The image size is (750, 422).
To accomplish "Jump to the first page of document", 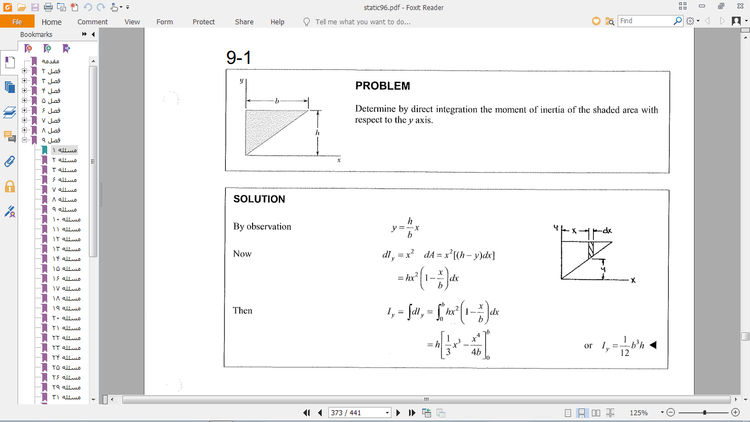I will pos(307,412).
